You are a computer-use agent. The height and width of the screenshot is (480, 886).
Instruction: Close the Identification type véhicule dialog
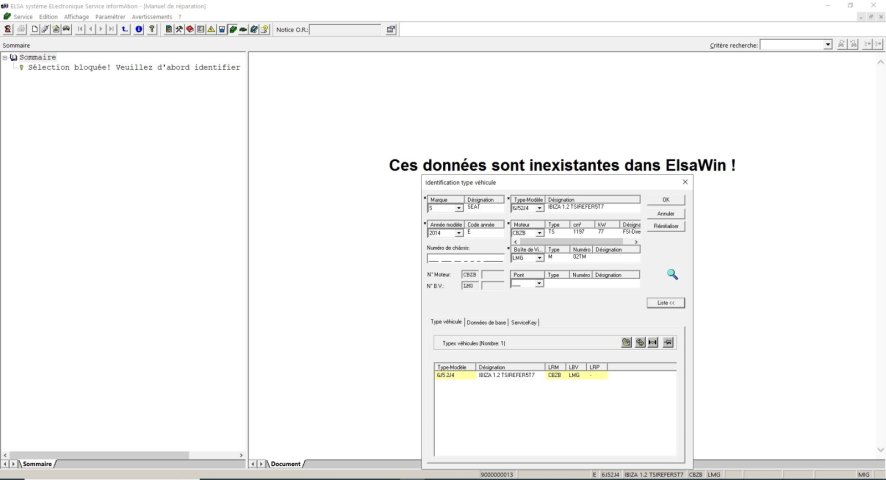685,182
